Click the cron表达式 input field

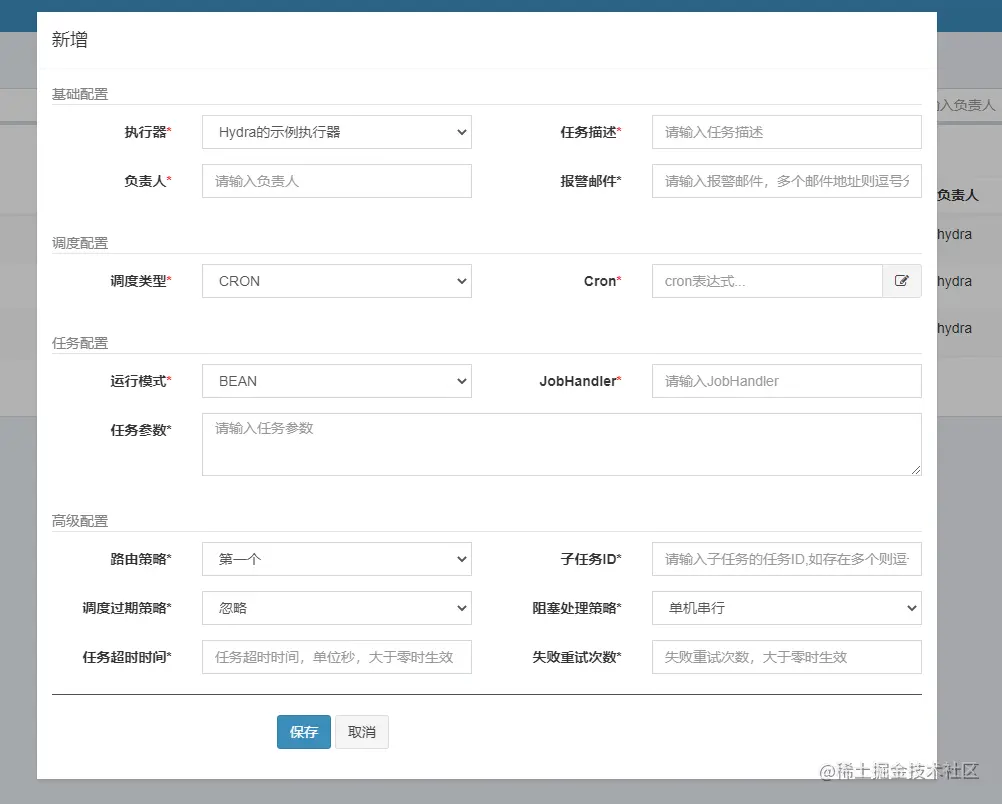click(x=767, y=281)
